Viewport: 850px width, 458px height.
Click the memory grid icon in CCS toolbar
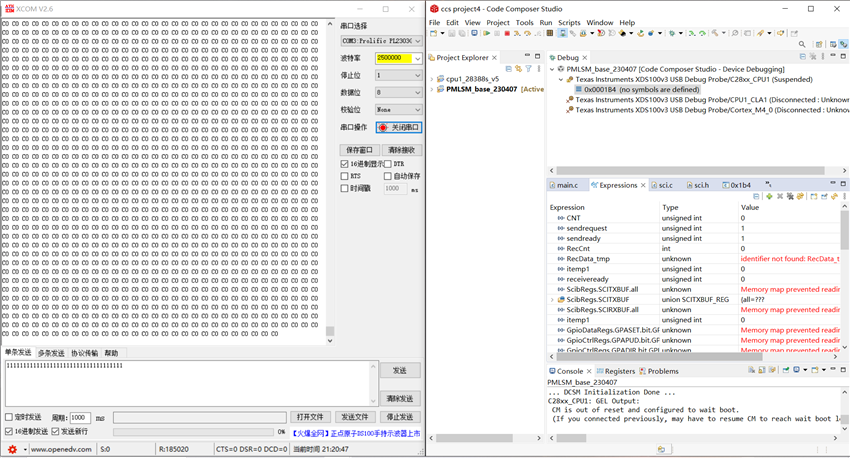point(550,33)
